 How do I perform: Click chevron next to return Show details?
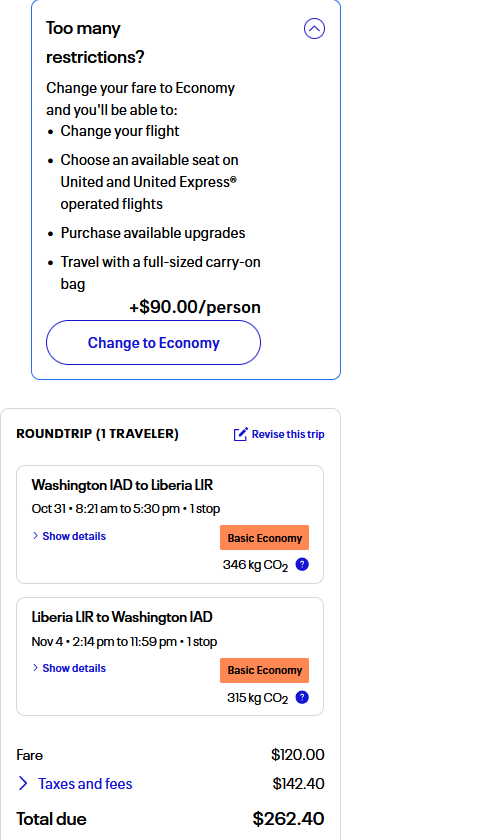coord(35,668)
